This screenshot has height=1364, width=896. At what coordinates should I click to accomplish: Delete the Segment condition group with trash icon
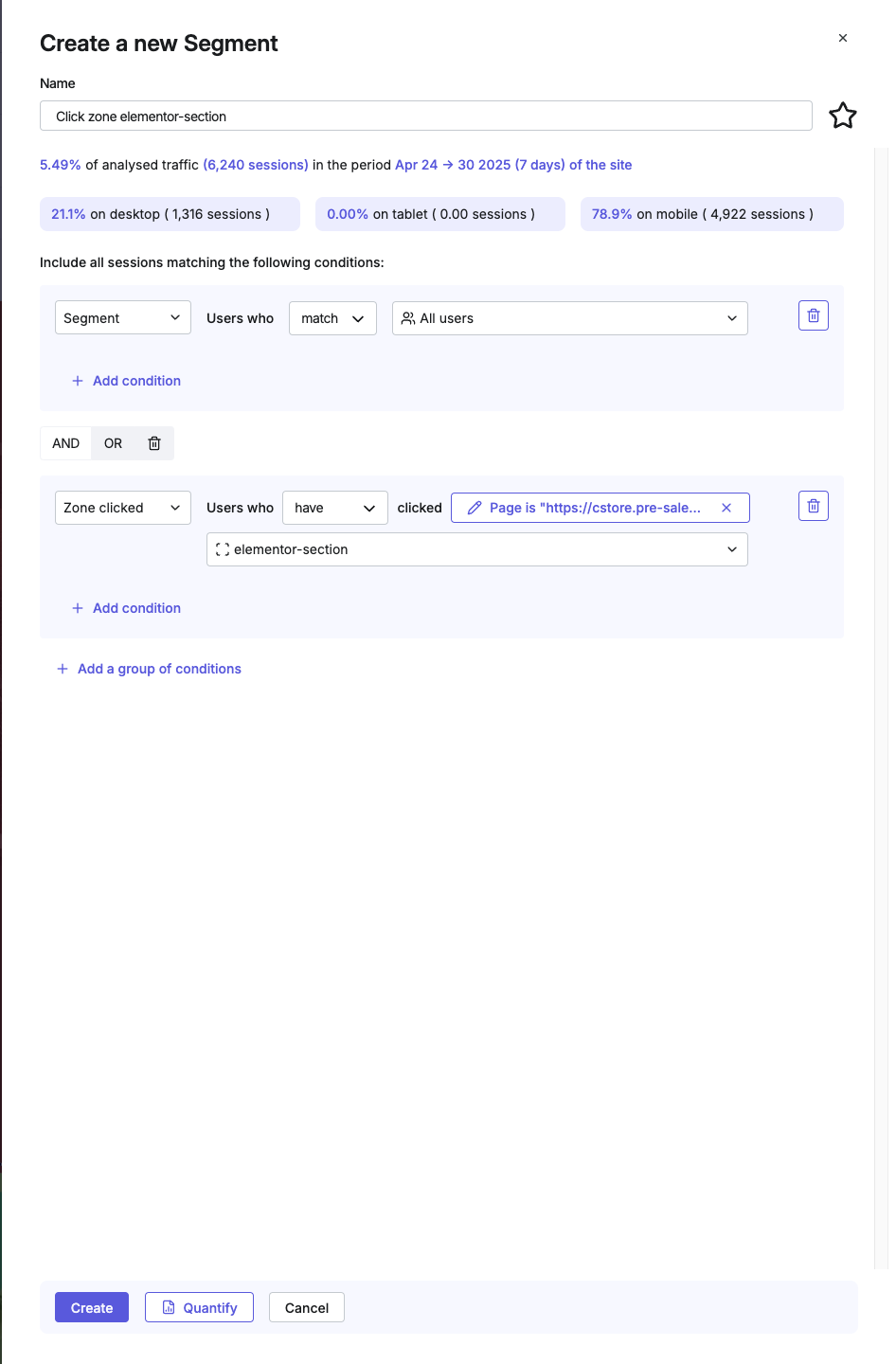click(x=814, y=315)
